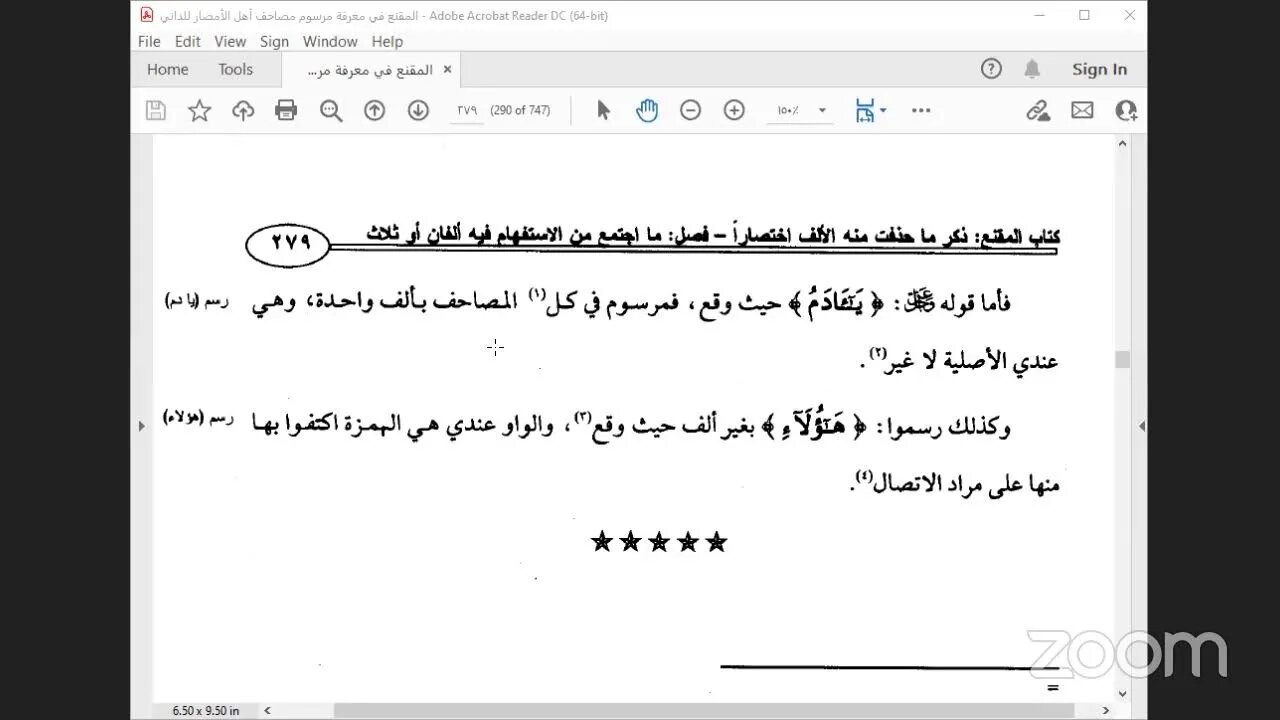Open Window menu

[330, 41]
